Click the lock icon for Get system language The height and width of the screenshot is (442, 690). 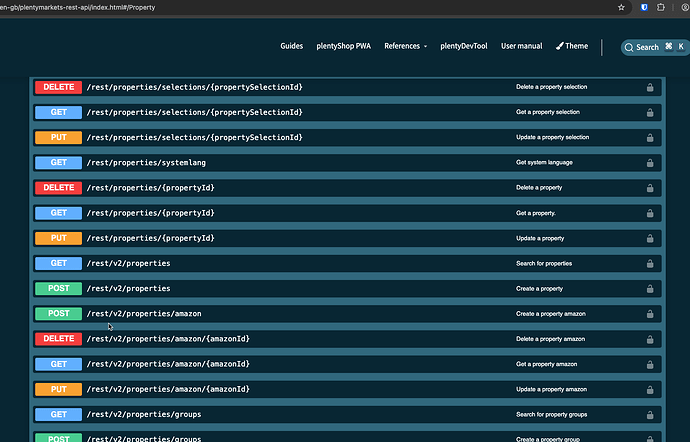coord(650,162)
